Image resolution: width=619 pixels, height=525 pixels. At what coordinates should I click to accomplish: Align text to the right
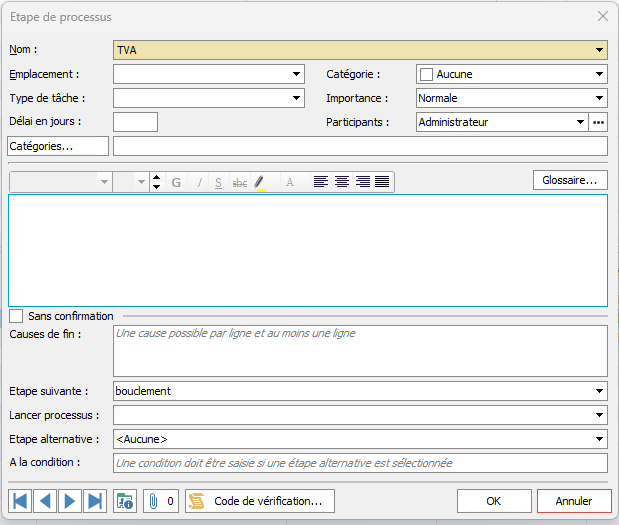pos(362,182)
